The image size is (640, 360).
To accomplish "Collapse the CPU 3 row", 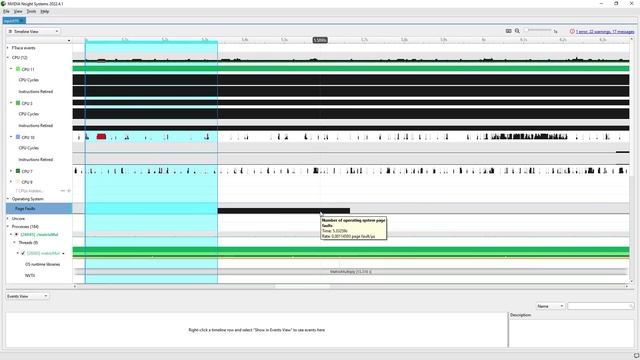I will (x=11, y=103).
